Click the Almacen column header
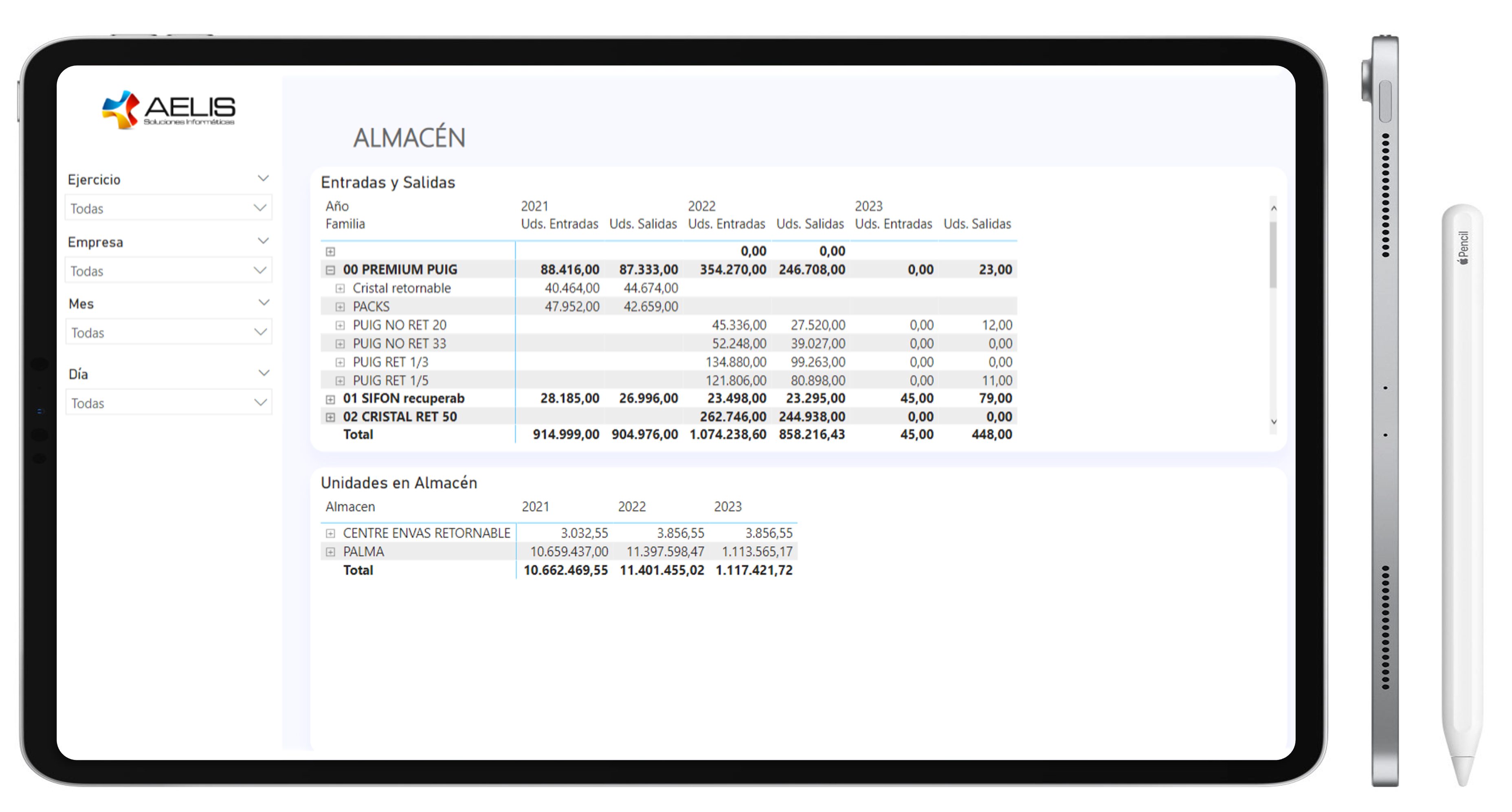 (x=350, y=507)
